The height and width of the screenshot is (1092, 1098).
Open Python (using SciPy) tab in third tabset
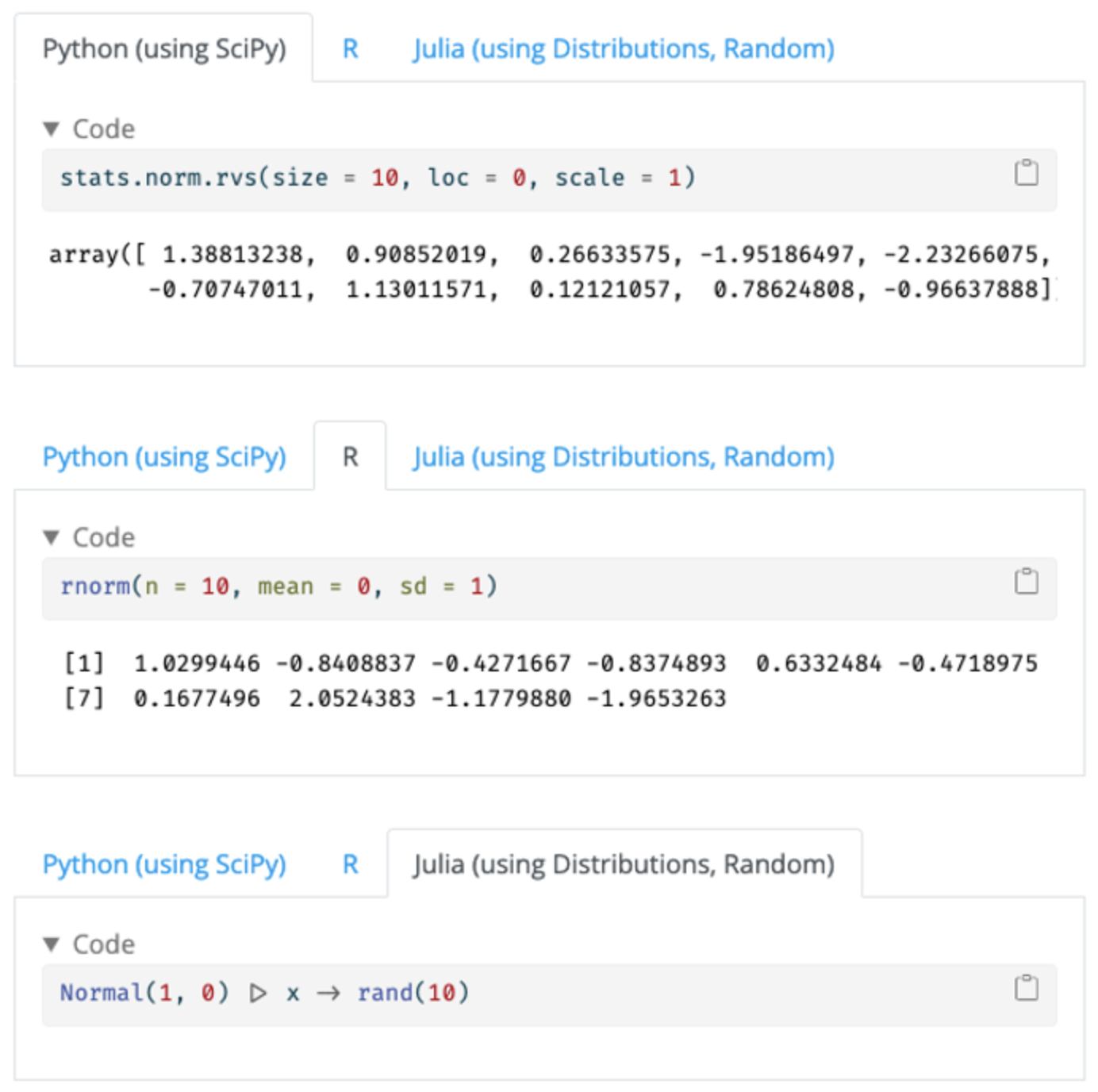pyautogui.click(x=164, y=864)
